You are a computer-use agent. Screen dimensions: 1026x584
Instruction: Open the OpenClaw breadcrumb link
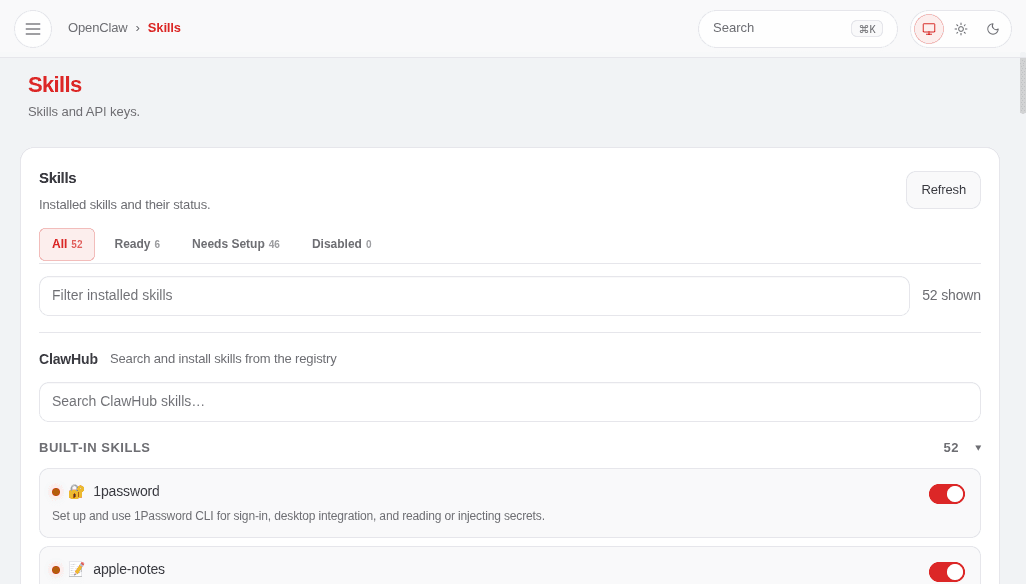98,27
